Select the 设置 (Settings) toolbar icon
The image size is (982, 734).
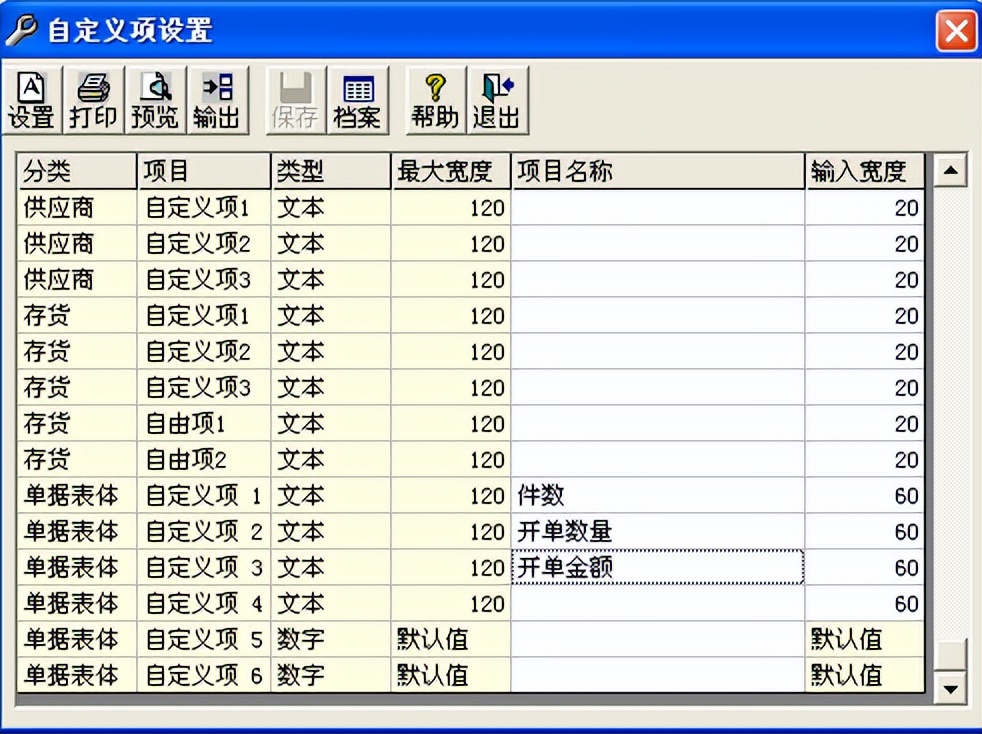31,100
